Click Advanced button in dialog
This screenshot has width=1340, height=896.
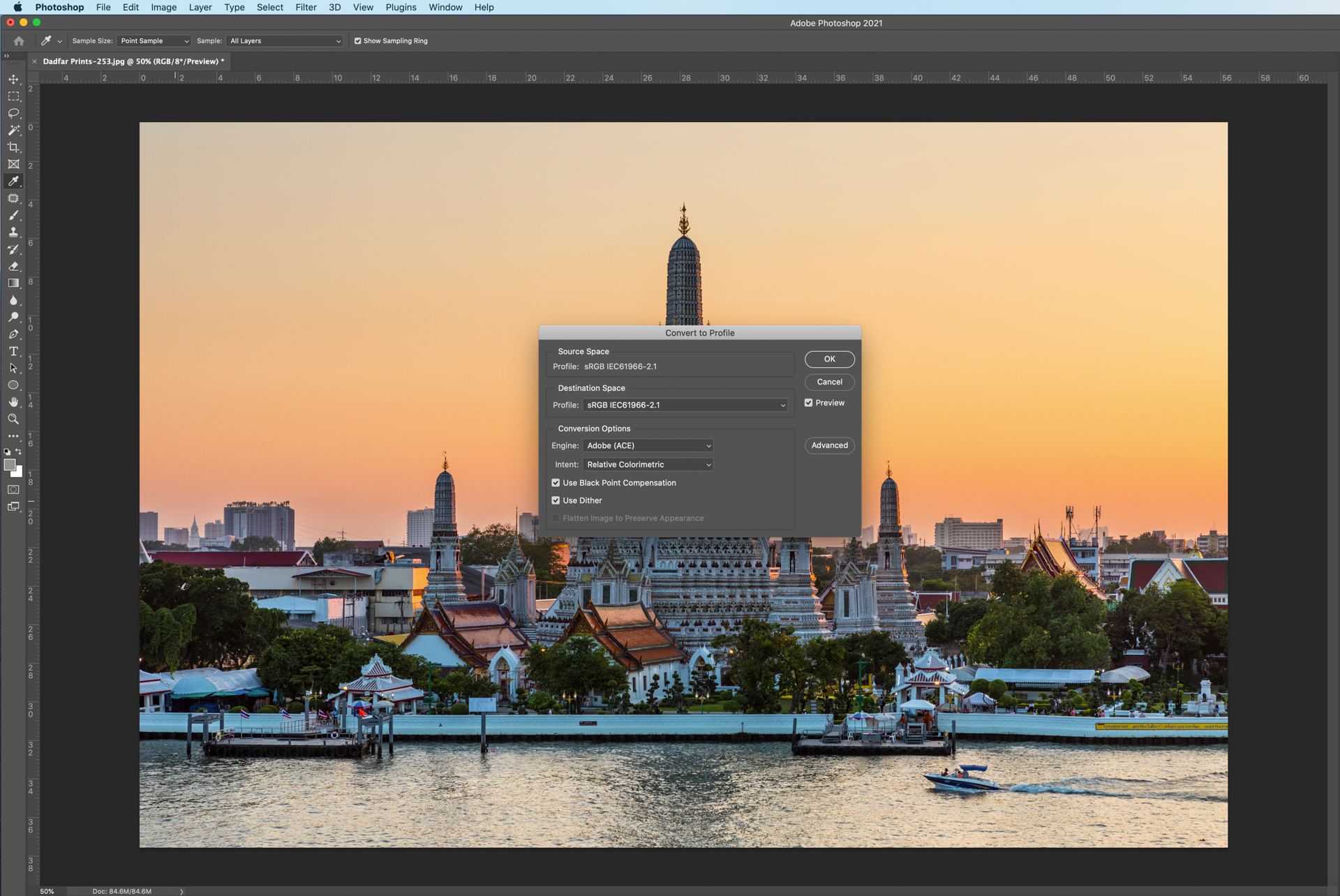click(828, 445)
